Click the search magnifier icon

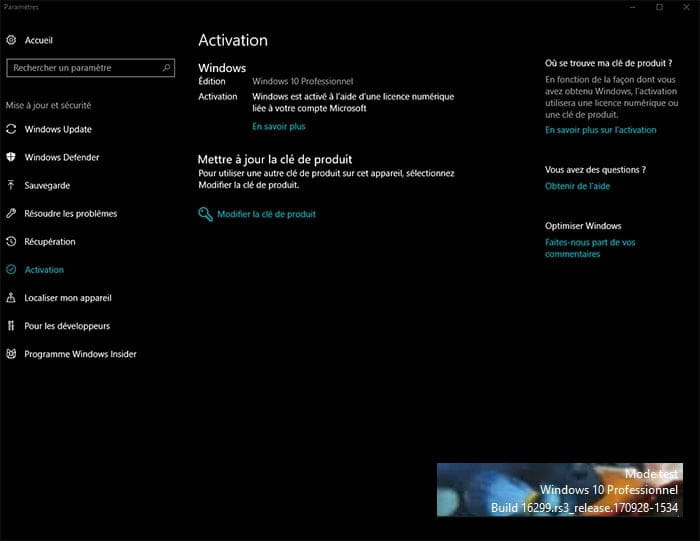[x=166, y=68]
